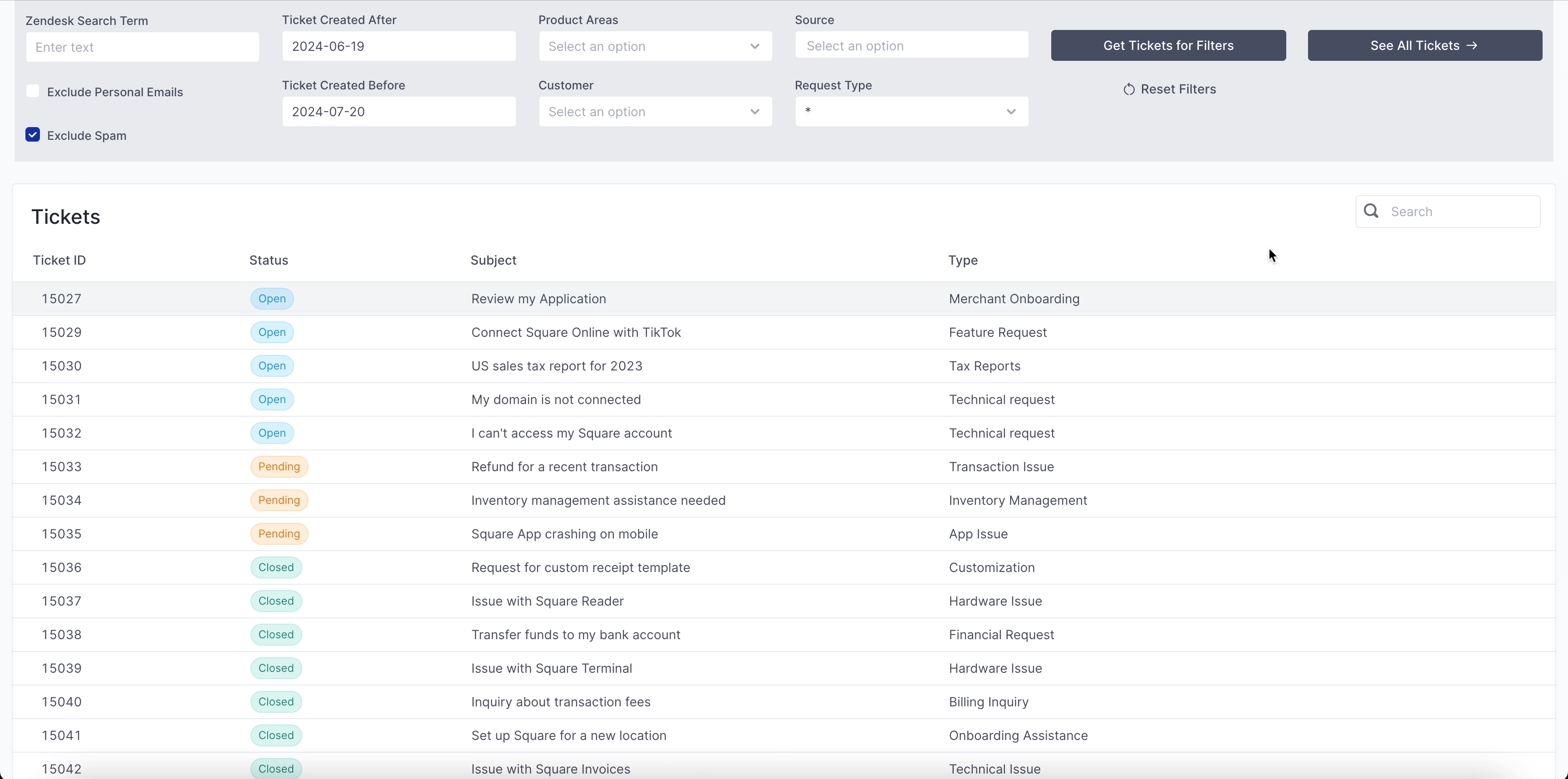The image size is (1568, 779).
Task: Open ticket 15031 My domain is not connected
Action: [x=555, y=399]
